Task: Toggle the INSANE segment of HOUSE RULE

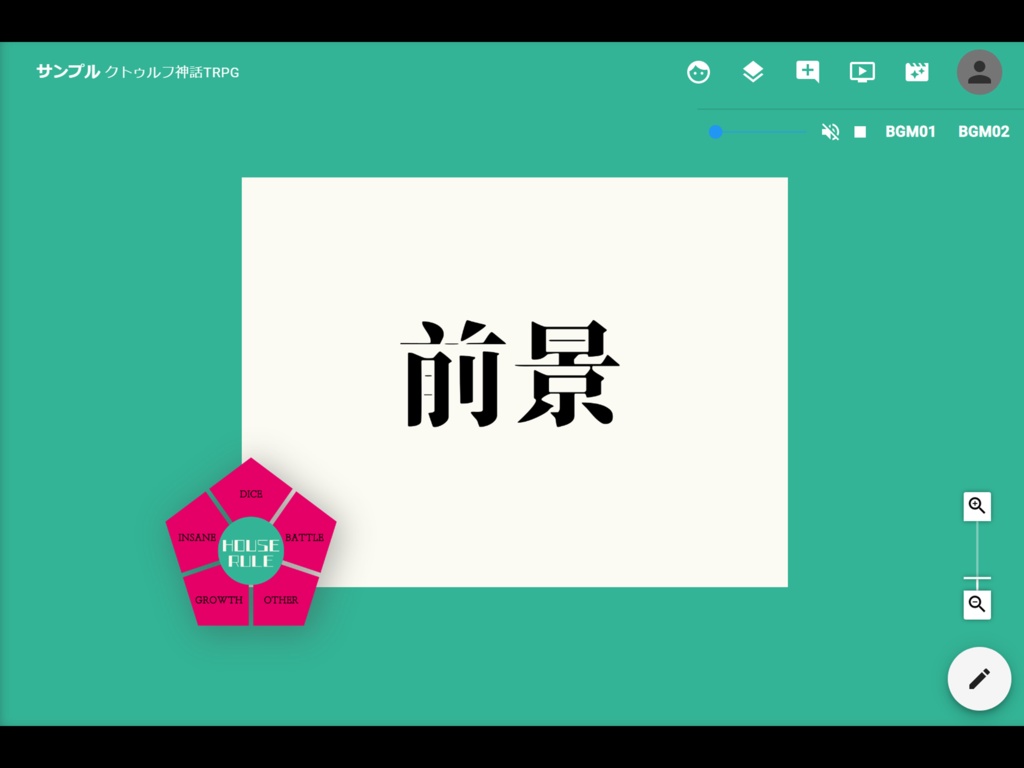Action: (x=196, y=537)
